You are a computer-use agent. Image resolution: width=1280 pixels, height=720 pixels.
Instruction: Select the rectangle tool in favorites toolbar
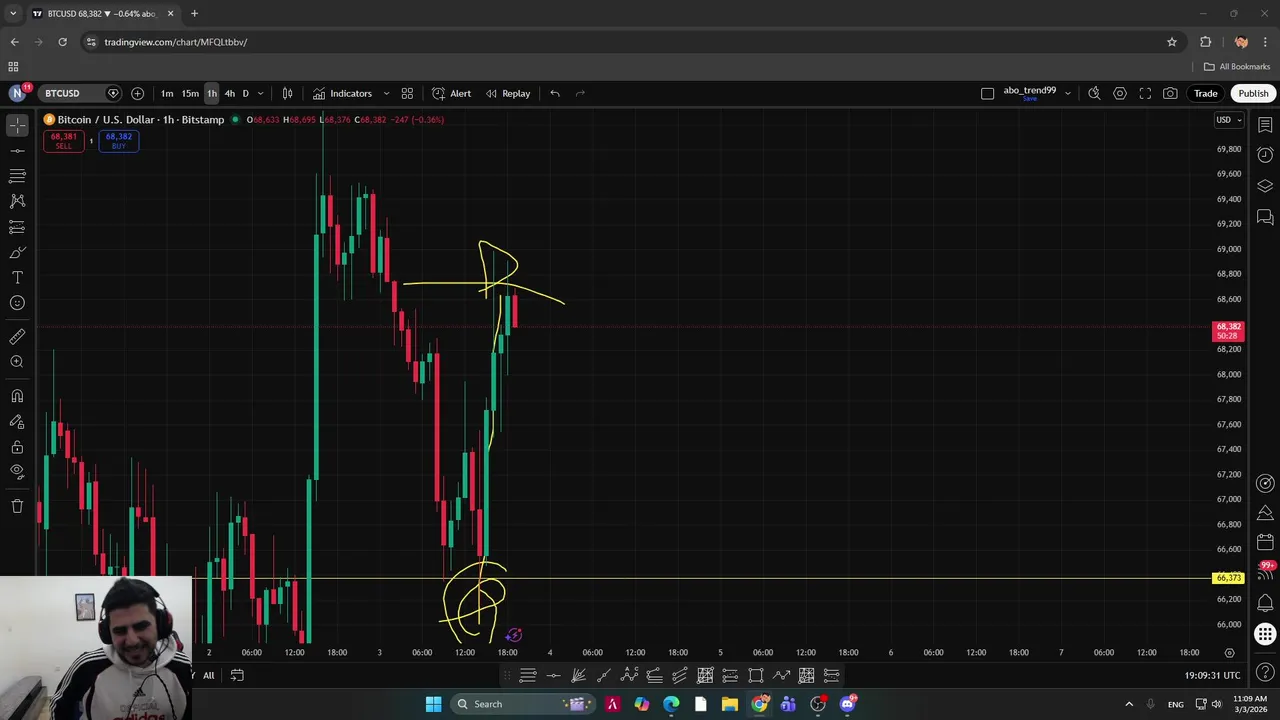coord(756,676)
